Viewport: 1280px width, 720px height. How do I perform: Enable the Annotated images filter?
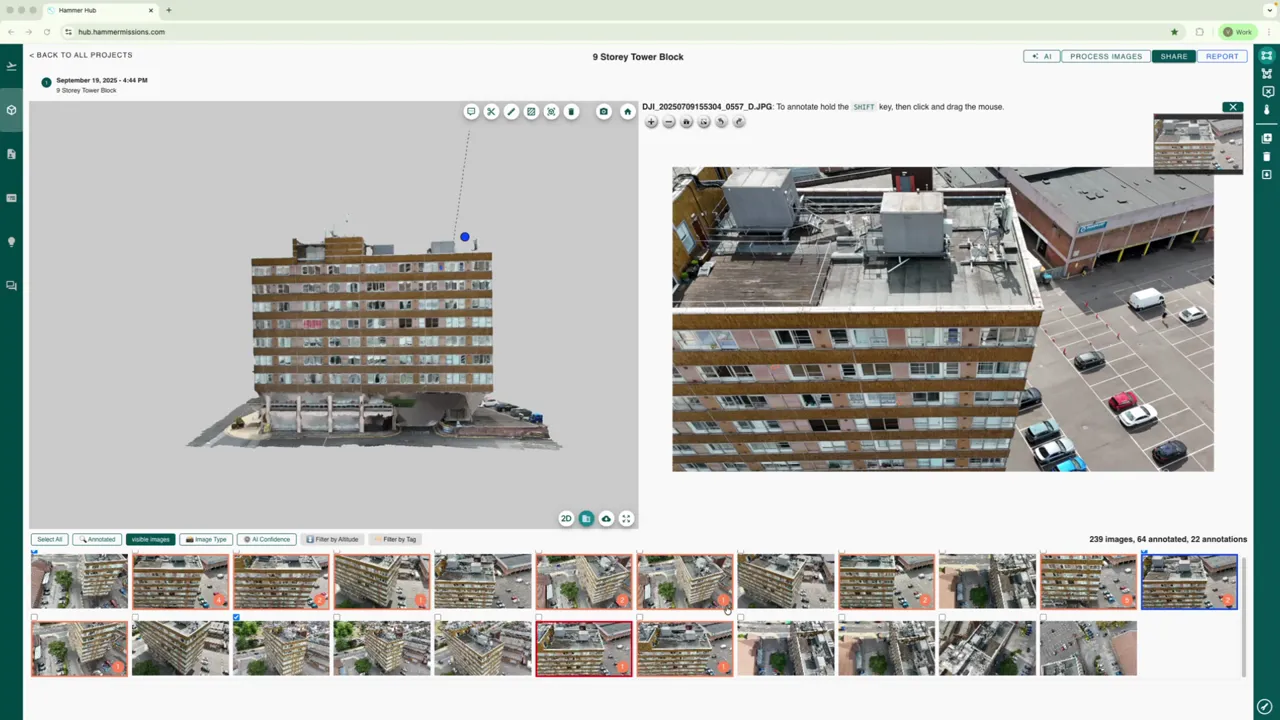98,539
